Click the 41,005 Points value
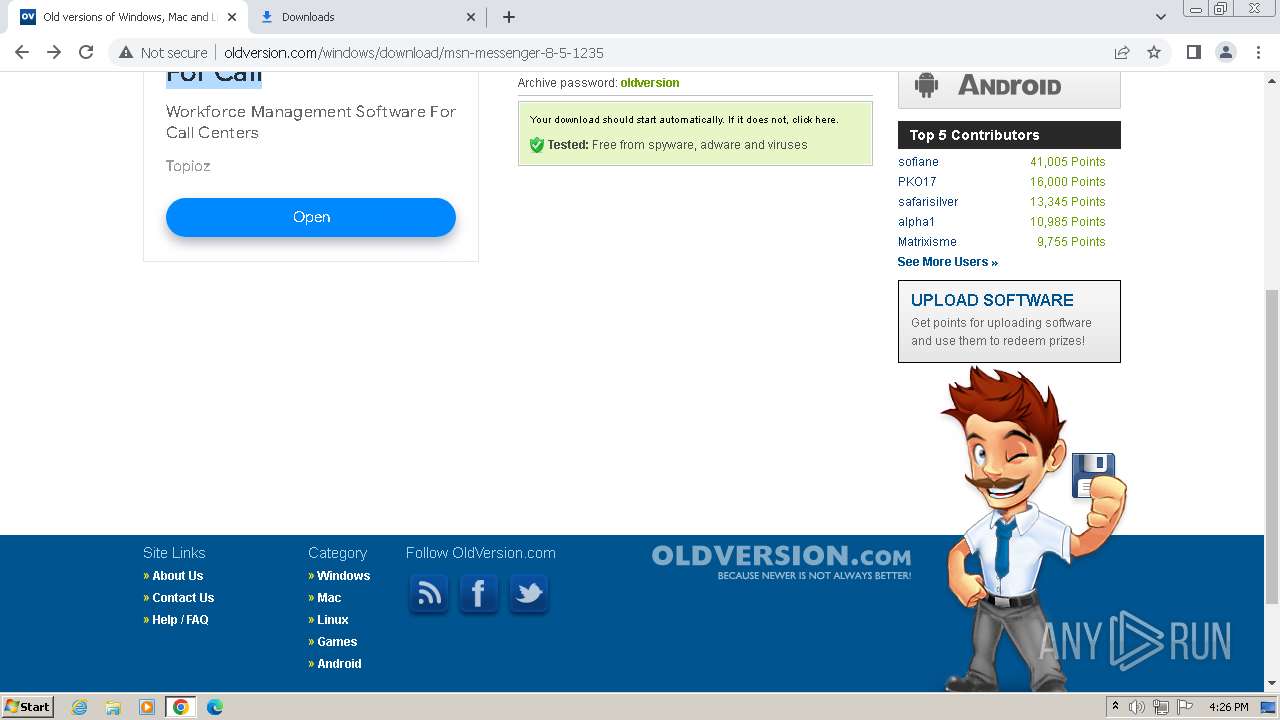1280x720 pixels. pos(1067,162)
